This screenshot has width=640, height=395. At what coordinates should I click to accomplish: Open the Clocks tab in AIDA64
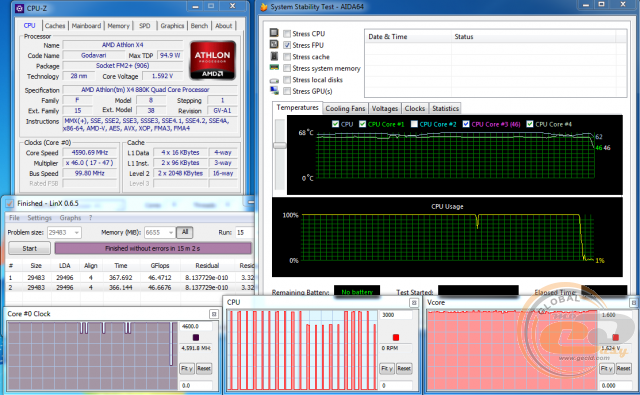point(415,109)
